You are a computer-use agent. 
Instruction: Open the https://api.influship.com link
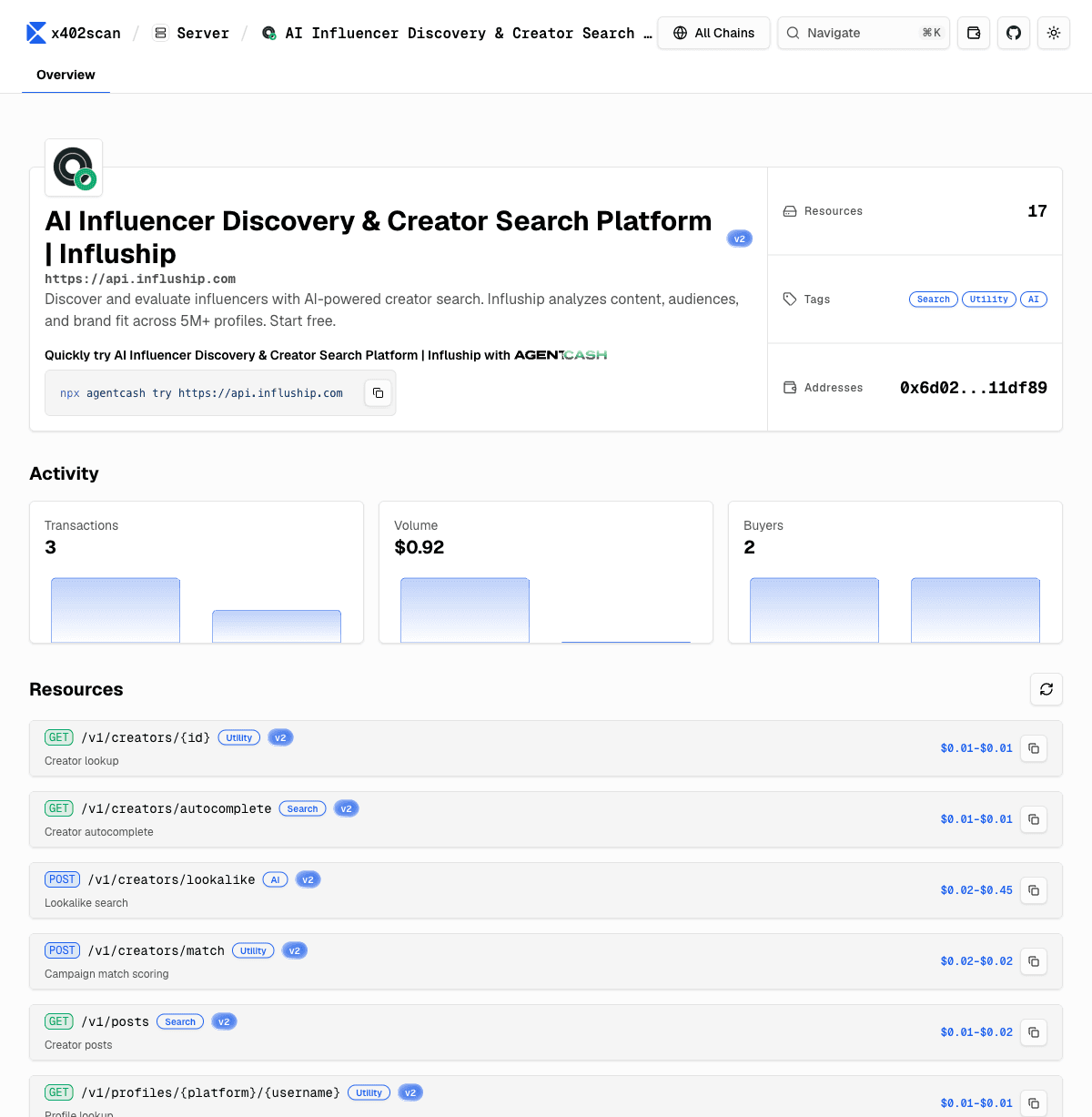[140, 279]
